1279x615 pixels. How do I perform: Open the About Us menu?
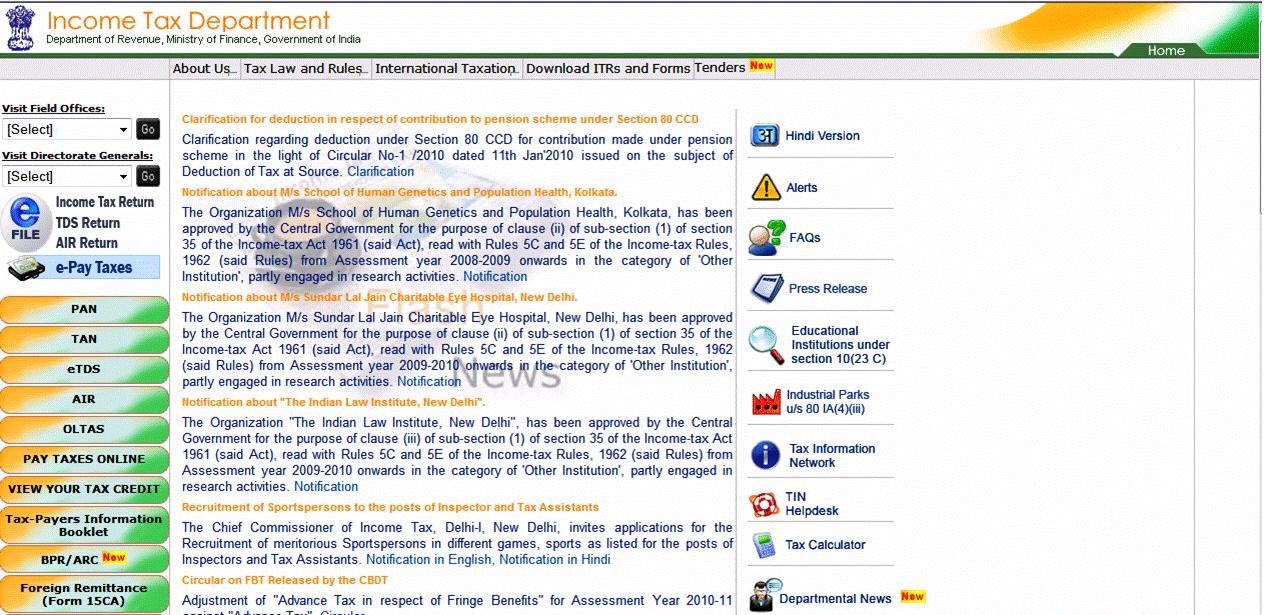(x=205, y=68)
